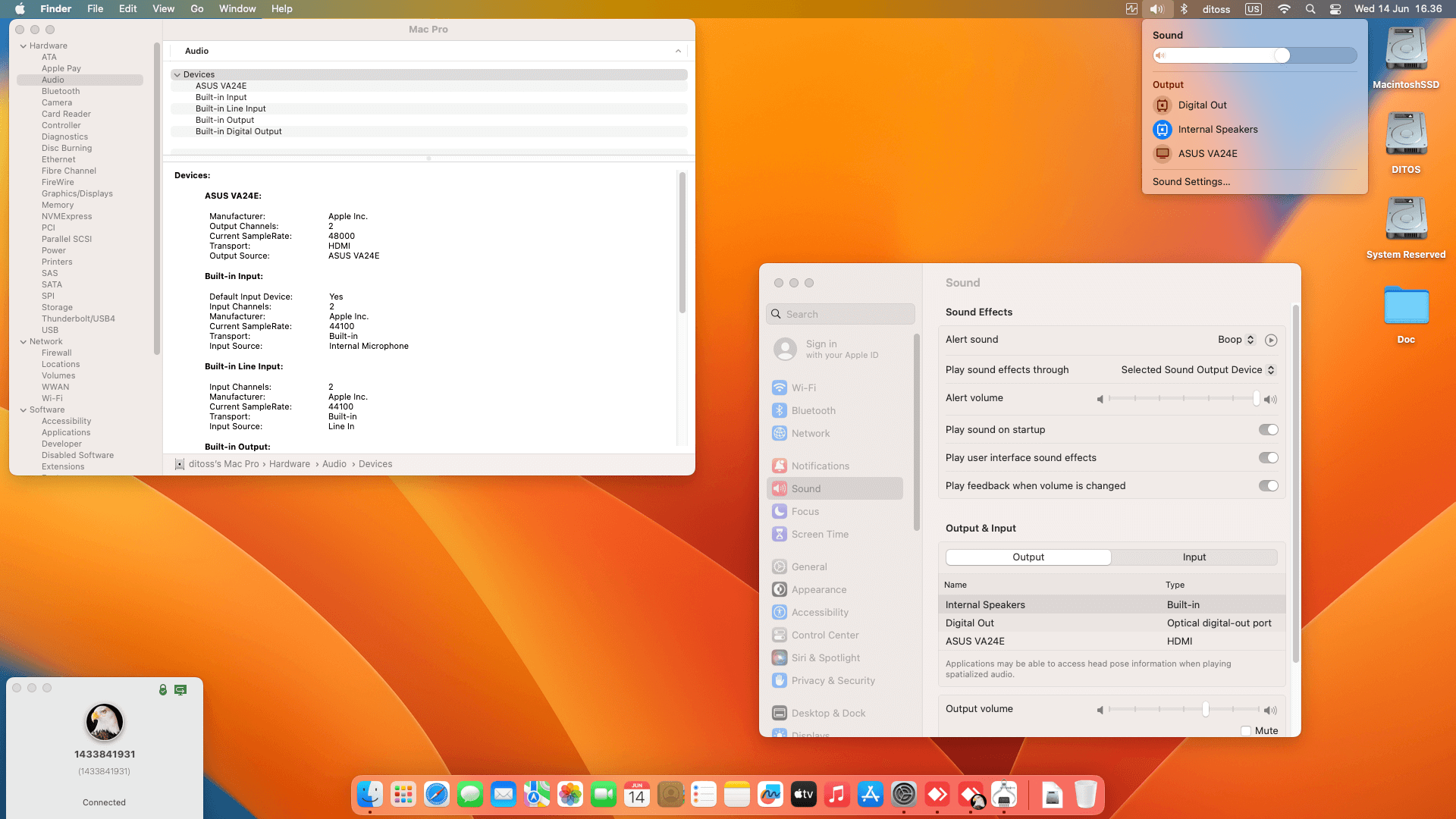Collapse the Software section in sidebar
The height and width of the screenshot is (819, 1456).
pyautogui.click(x=24, y=410)
